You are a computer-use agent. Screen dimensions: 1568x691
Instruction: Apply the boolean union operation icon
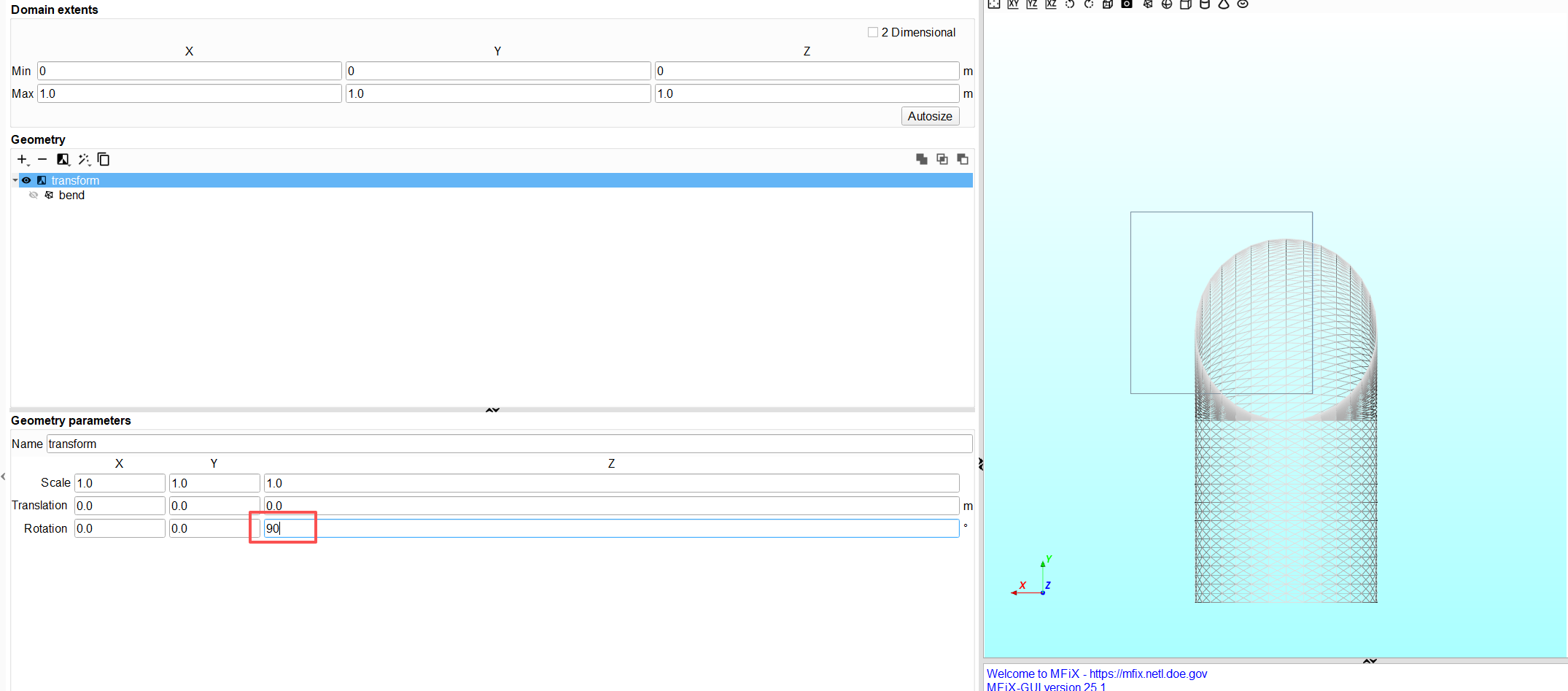[922, 159]
